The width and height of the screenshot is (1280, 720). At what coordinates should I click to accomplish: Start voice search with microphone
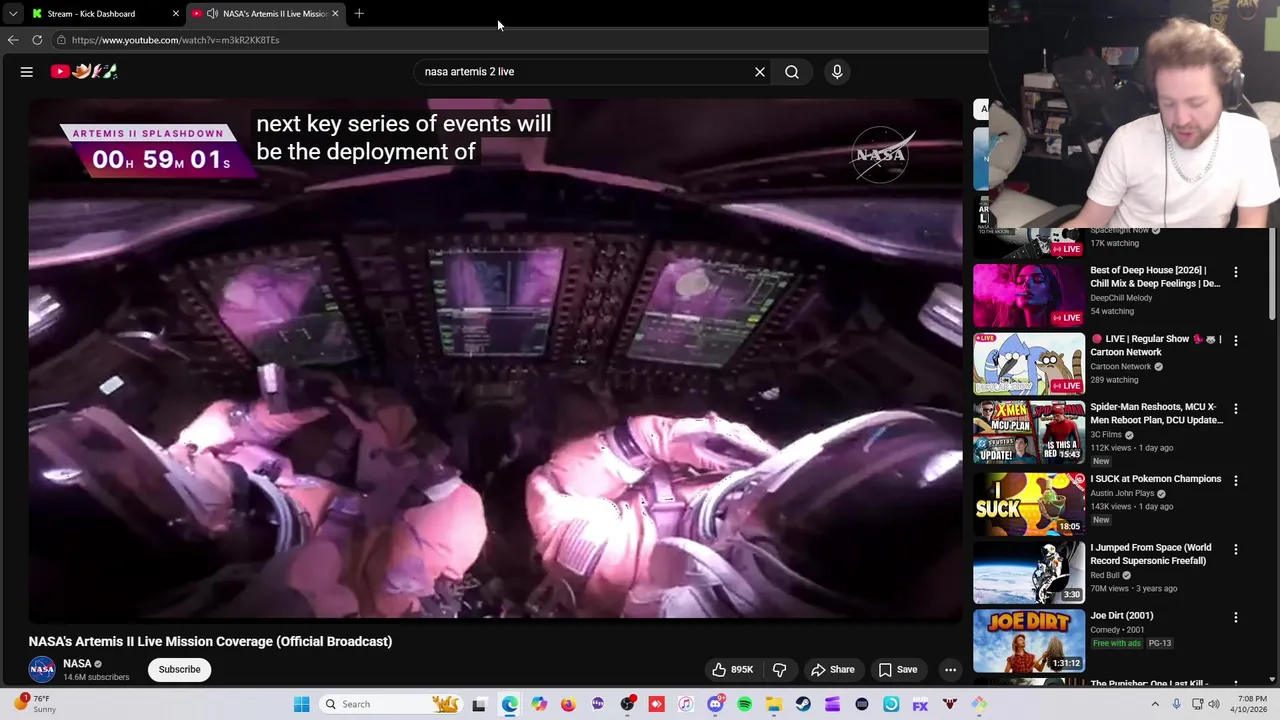click(837, 72)
